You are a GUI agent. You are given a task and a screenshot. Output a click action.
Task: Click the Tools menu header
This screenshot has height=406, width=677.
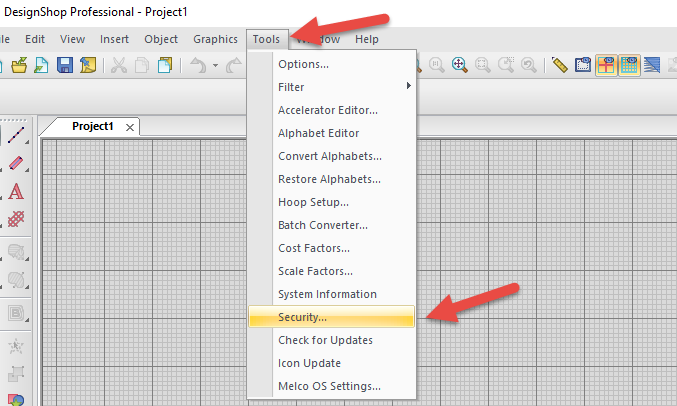click(266, 39)
